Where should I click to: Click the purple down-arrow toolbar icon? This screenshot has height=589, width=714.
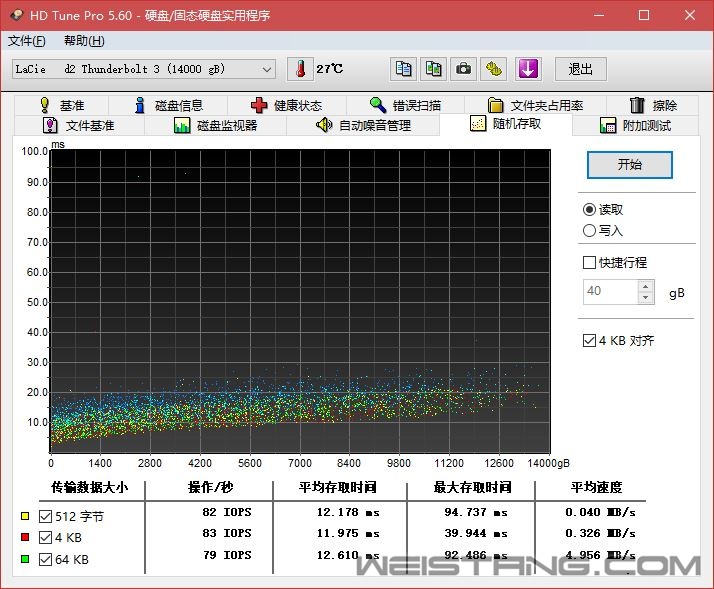point(528,69)
